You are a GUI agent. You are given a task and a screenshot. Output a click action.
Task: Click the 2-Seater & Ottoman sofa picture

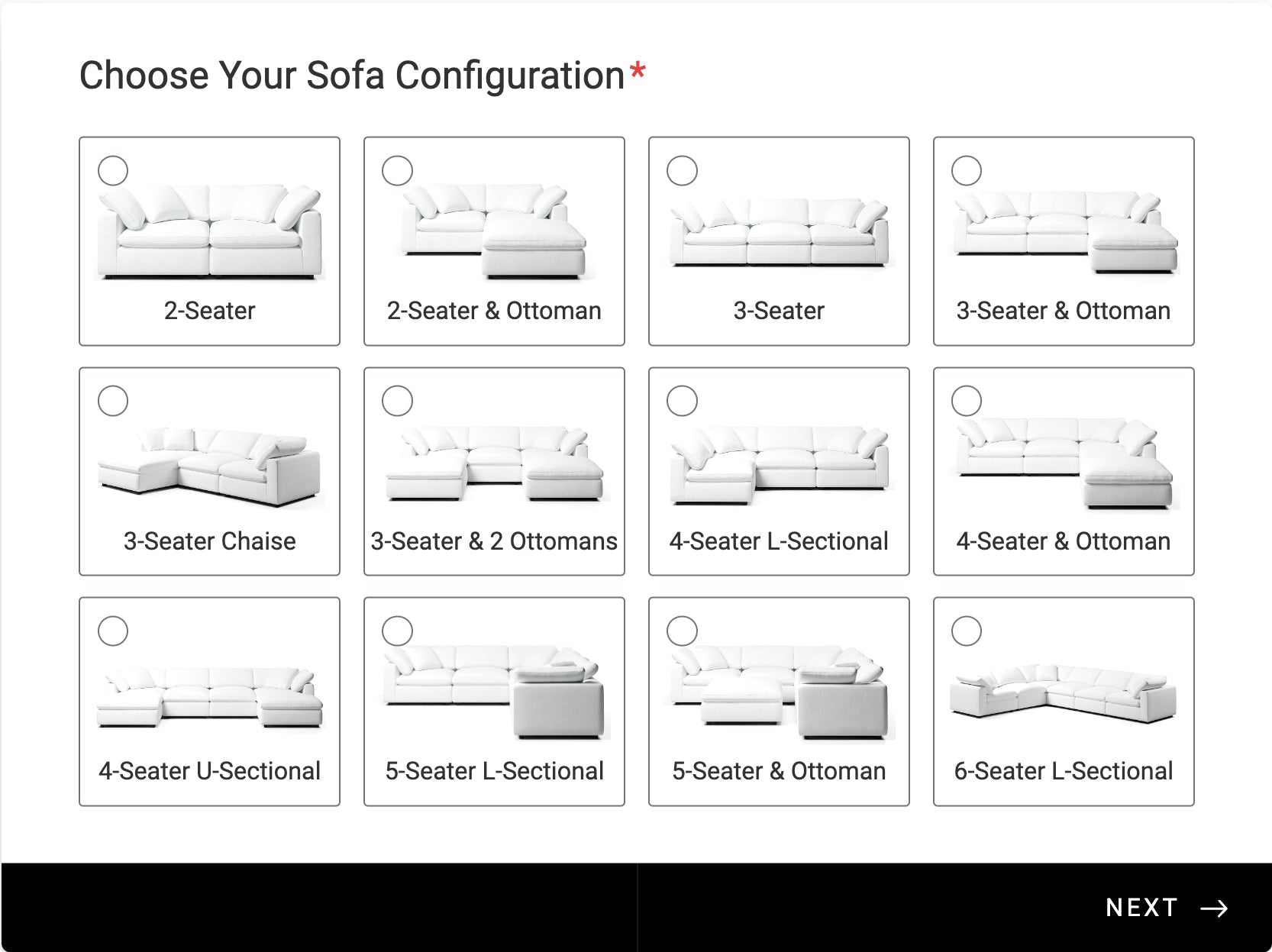pyautogui.click(x=494, y=231)
